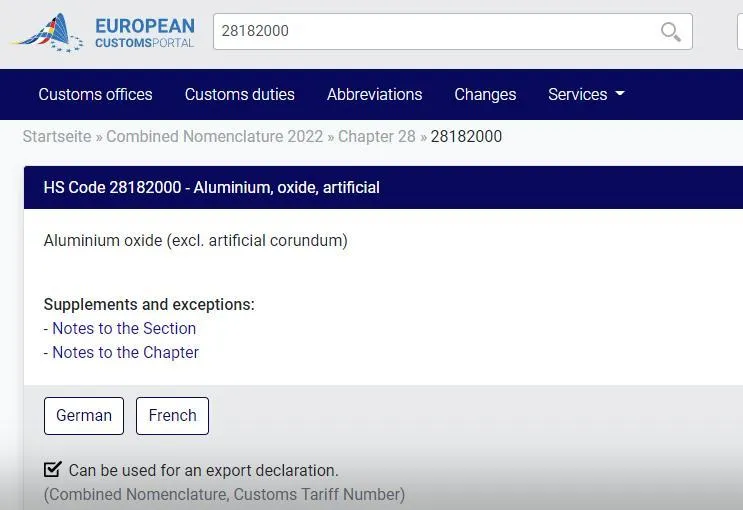
Task: Switch to the German translation
Action: click(84, 416)
